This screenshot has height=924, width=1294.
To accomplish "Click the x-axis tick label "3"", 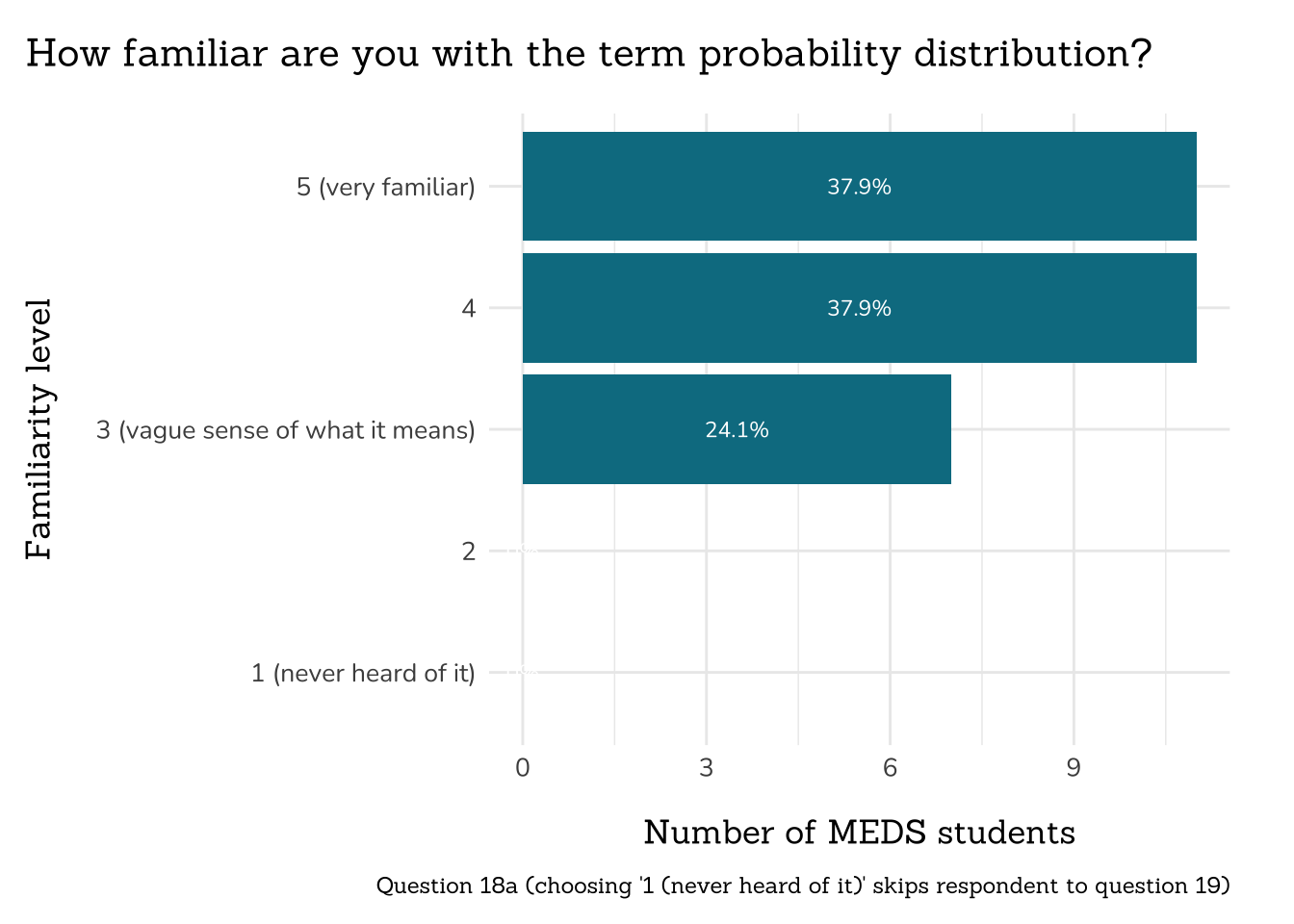I will 707,768.
